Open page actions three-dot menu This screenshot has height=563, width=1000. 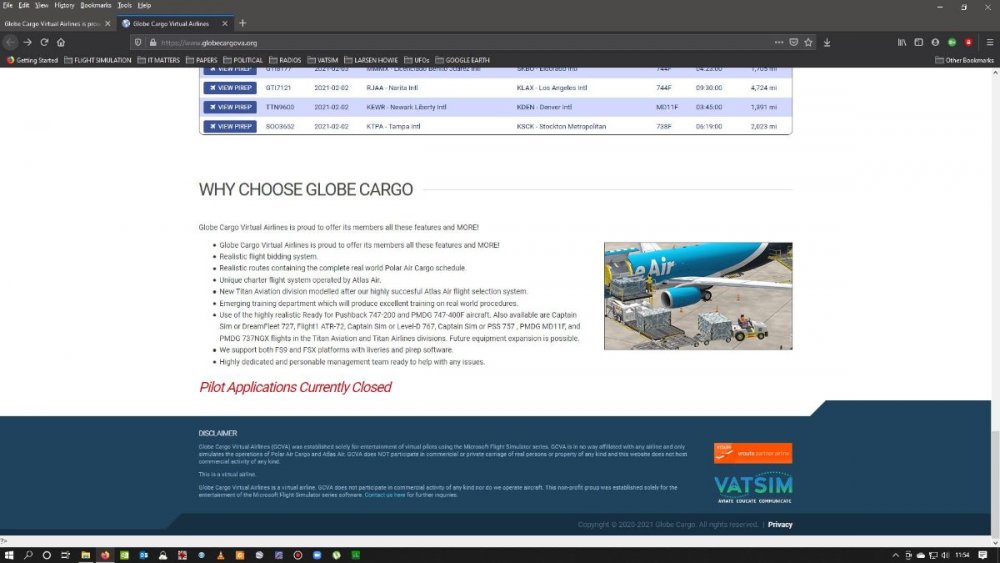(x=779, y=42)
